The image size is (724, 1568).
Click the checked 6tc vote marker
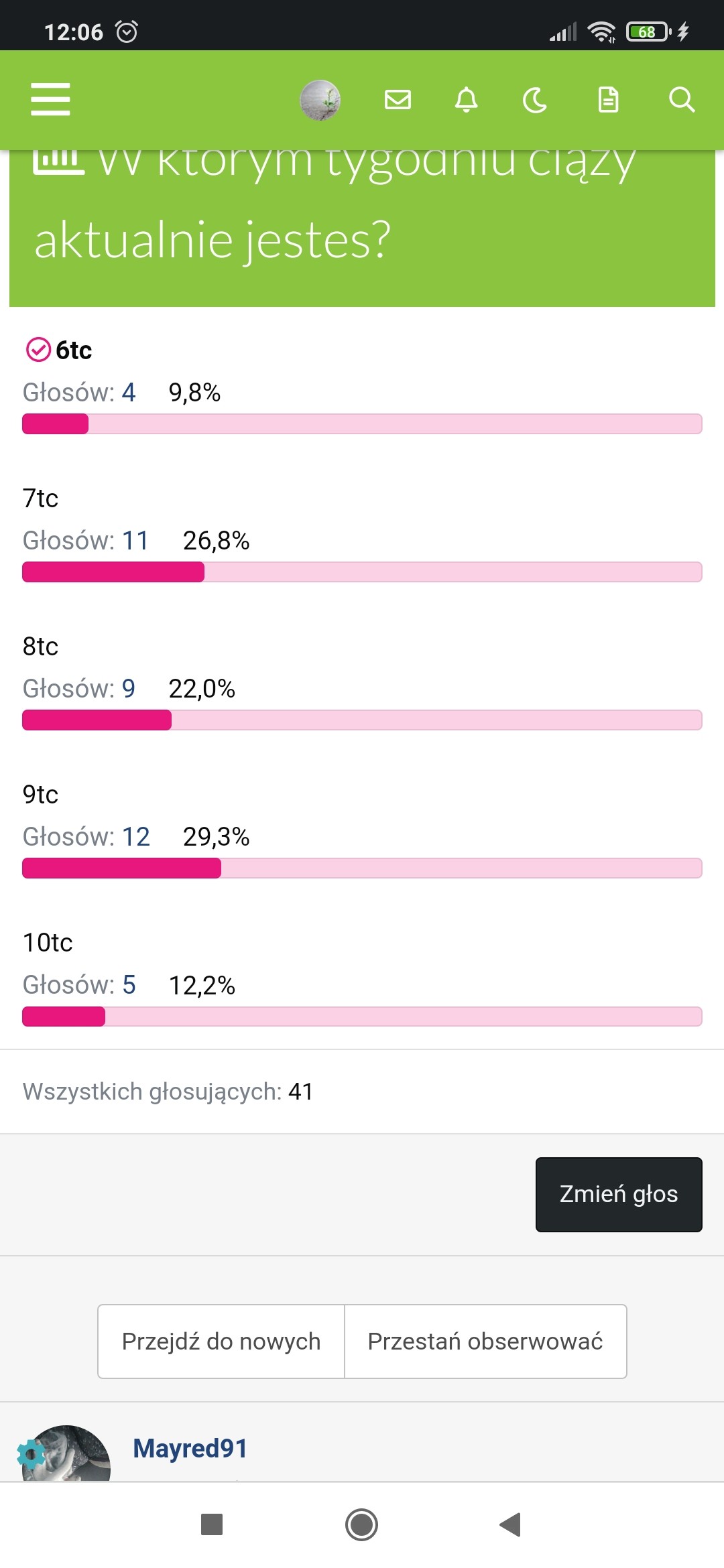point(38,350)
